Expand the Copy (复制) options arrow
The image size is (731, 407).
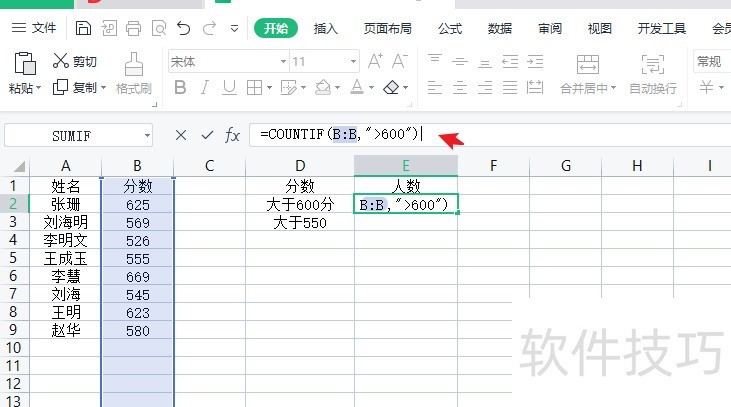click(x=103, y=88)
